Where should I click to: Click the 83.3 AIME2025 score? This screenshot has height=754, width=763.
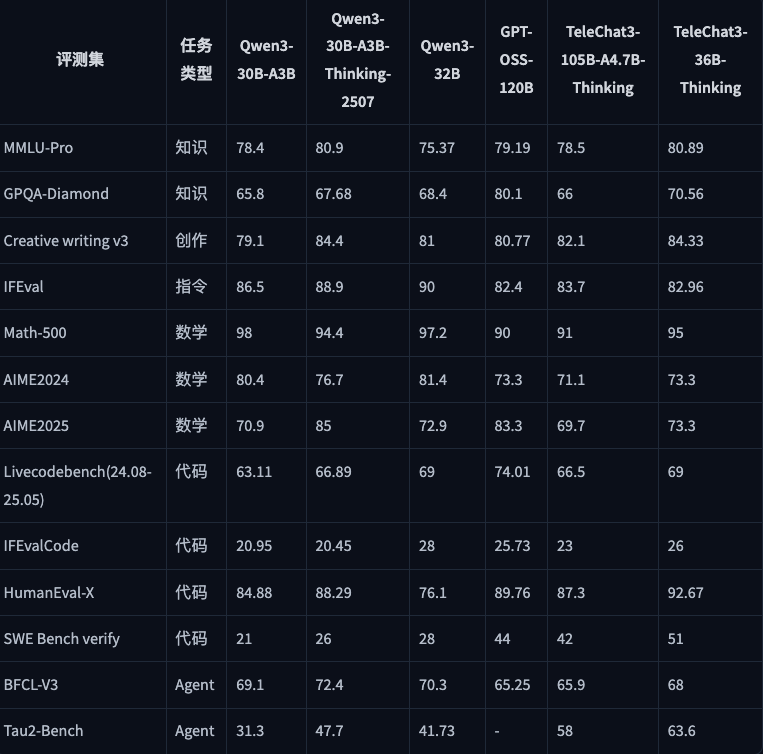pyautogui.click(x=509, y=426)
